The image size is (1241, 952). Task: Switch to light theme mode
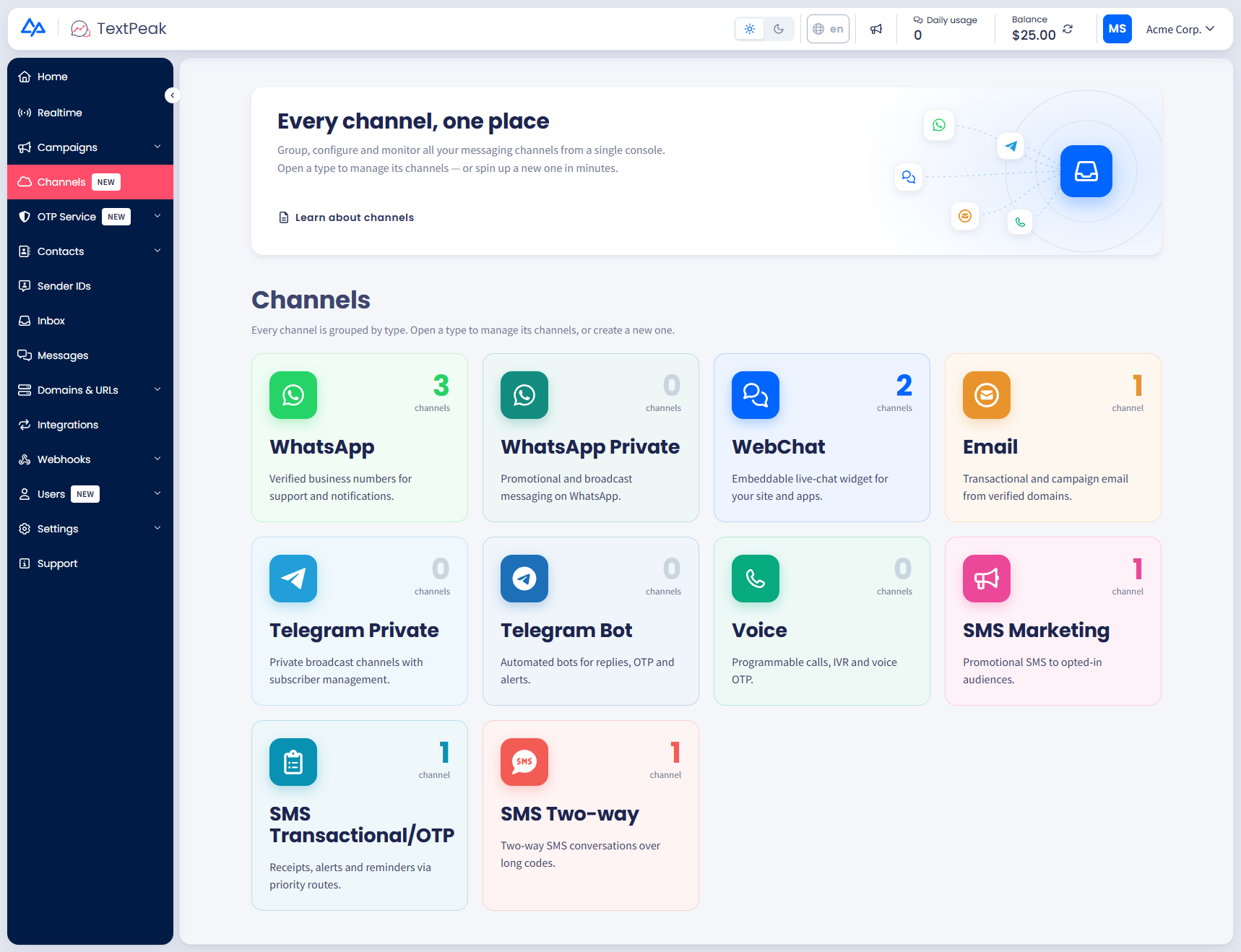(750, 29)
